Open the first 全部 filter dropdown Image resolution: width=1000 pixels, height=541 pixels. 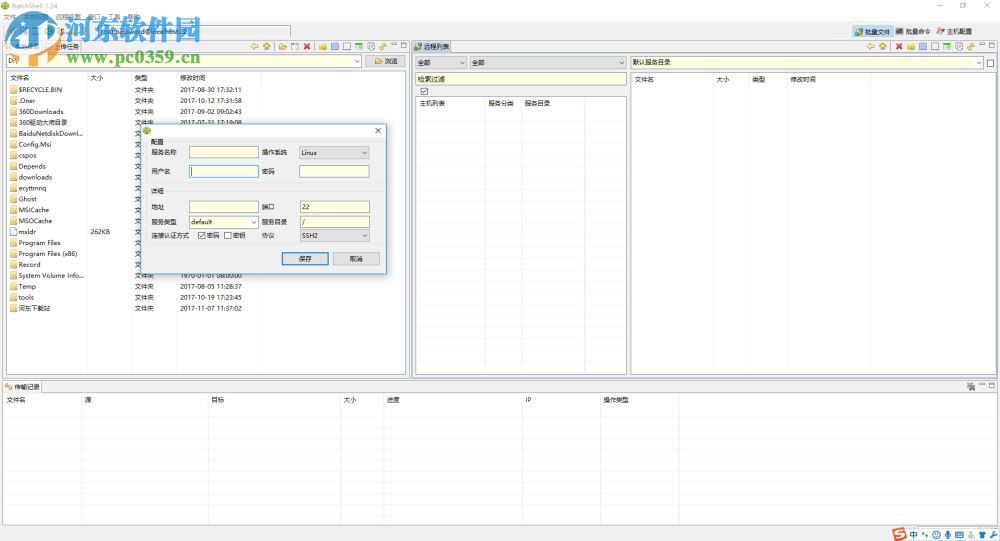coord(441,63)
